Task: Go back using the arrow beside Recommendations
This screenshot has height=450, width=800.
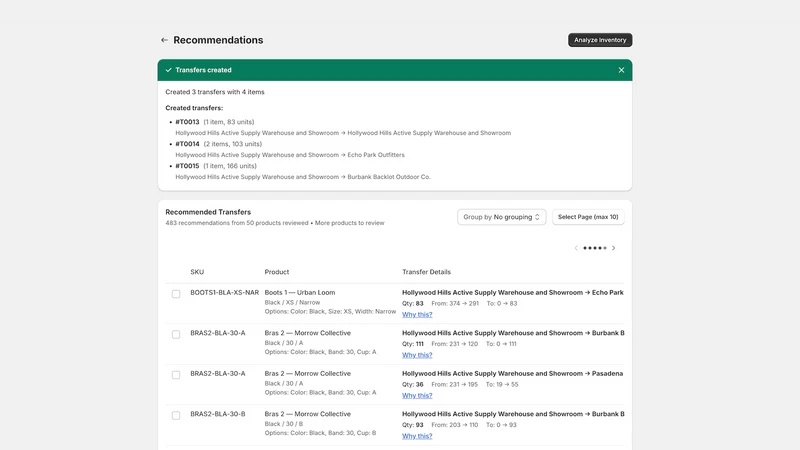Action: pyautogui.click(x=164, y=40)
